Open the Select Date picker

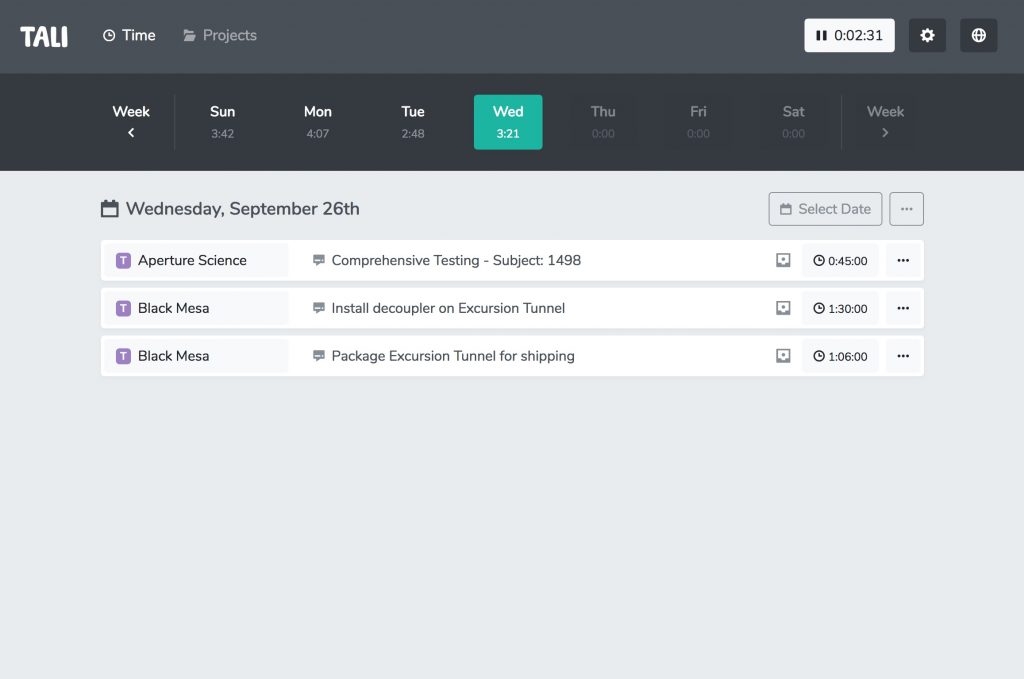tap(825, 209)
